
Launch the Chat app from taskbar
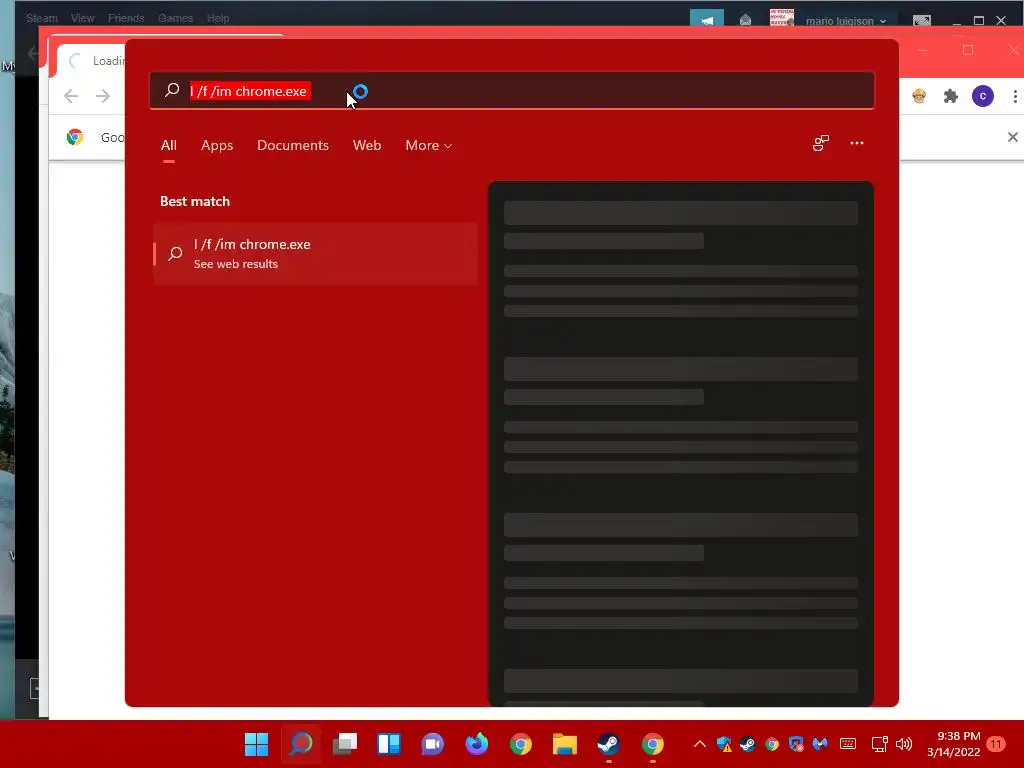[x=432, y=744]
